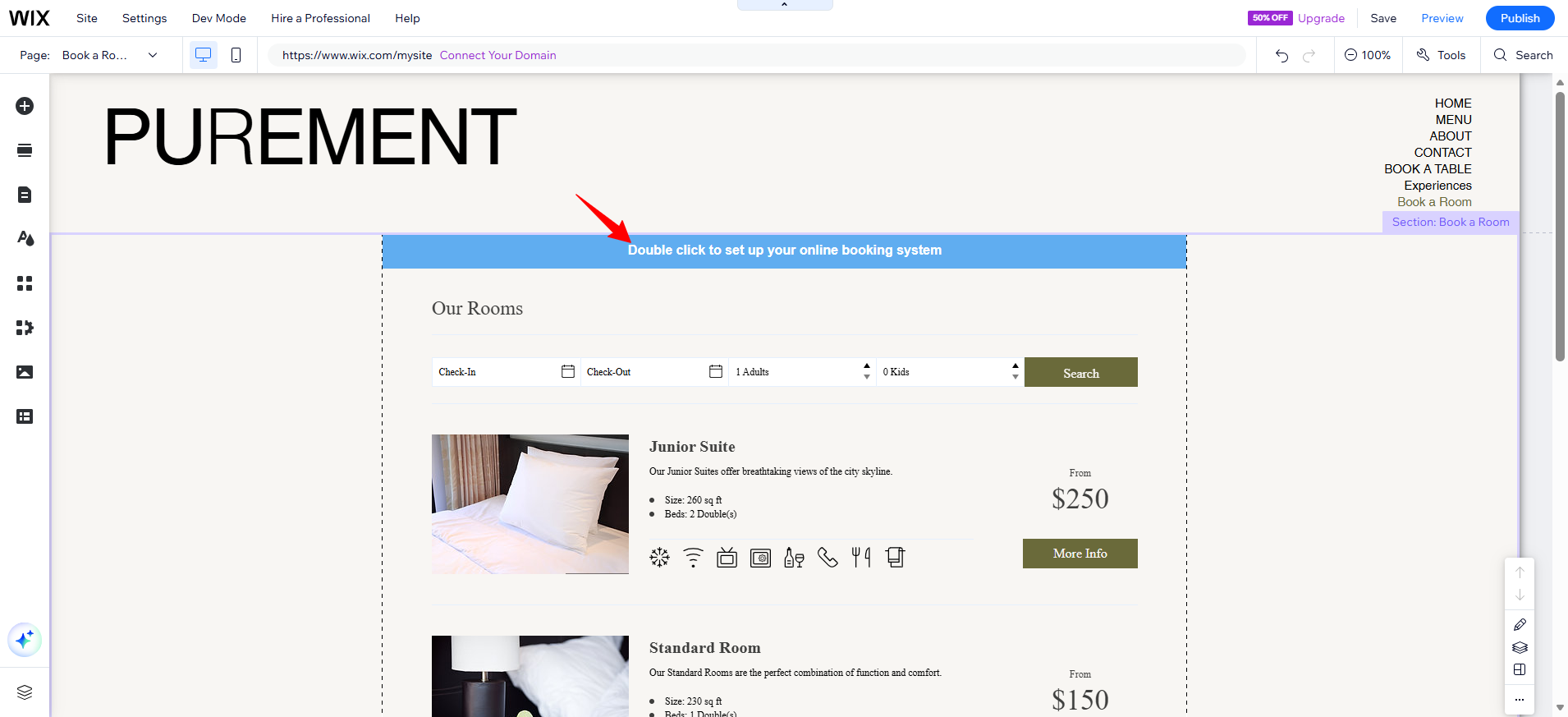The width and height of the screenshot is (1568, 717).
Task: Click the olive Search rooms button
Action: pyautogui.click(x=1080, y=372)
